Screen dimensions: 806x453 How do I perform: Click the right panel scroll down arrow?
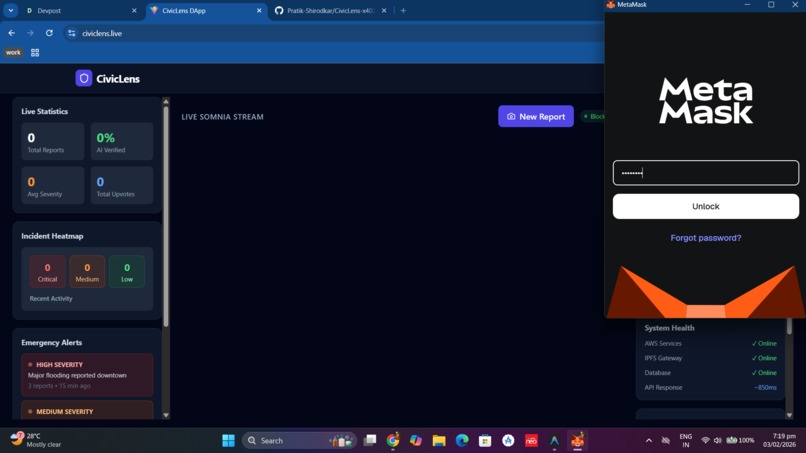pos(789,415)
